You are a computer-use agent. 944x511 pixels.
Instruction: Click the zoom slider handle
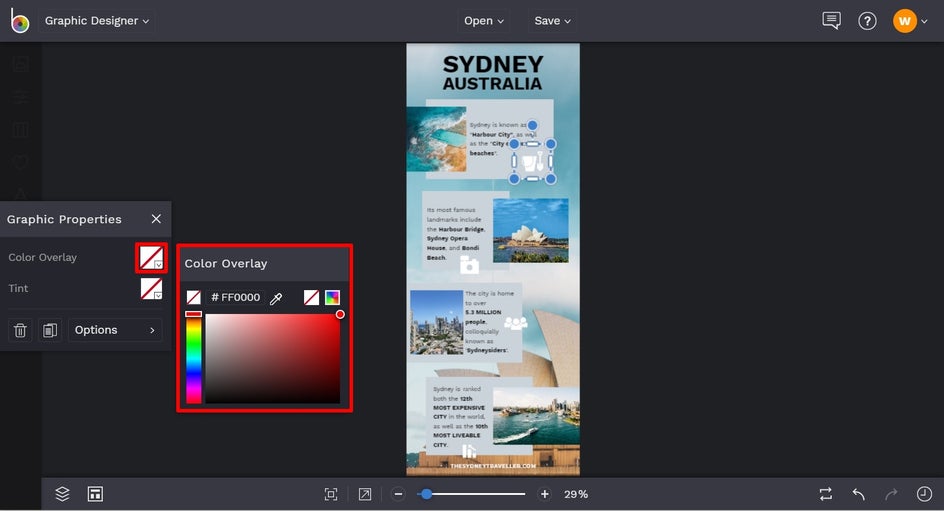(x=426, y=494)
